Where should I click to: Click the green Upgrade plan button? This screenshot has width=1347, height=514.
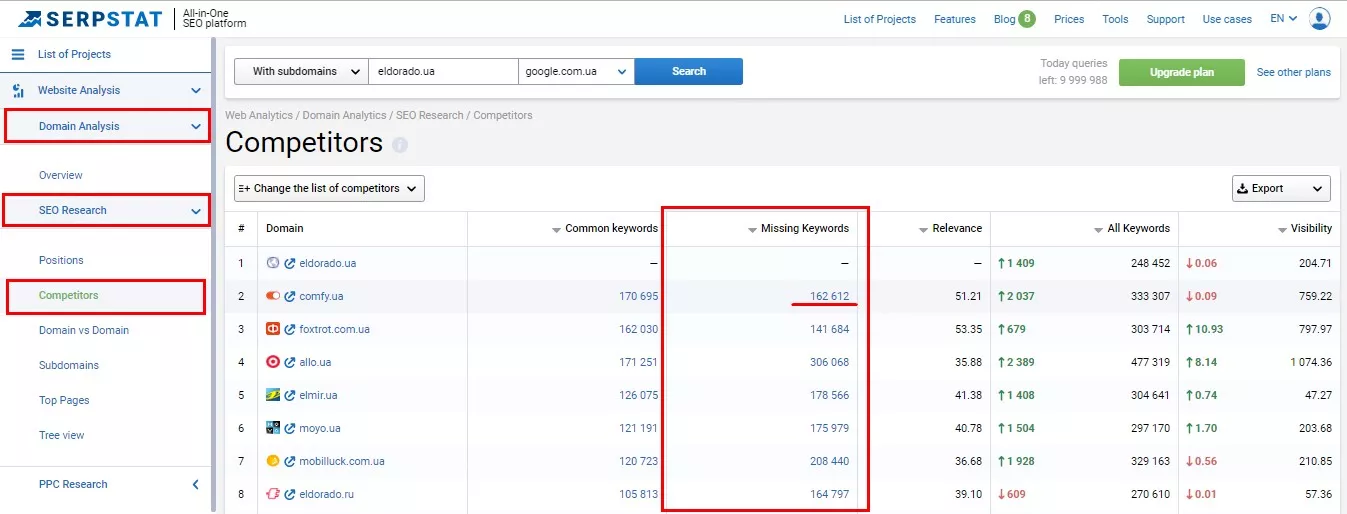1182,72
